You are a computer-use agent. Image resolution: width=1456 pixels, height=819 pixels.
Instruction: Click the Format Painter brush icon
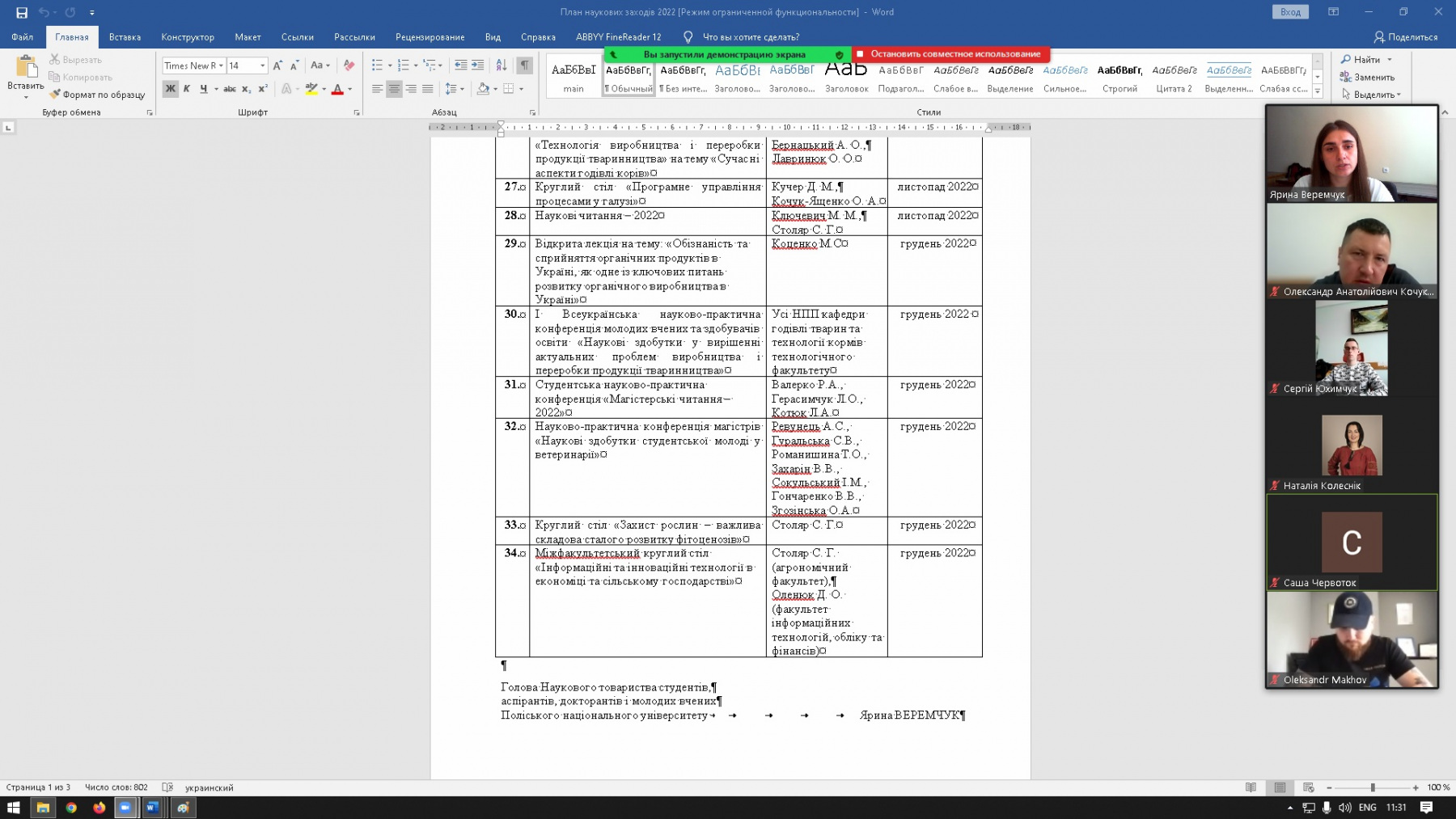coord(55,95)
